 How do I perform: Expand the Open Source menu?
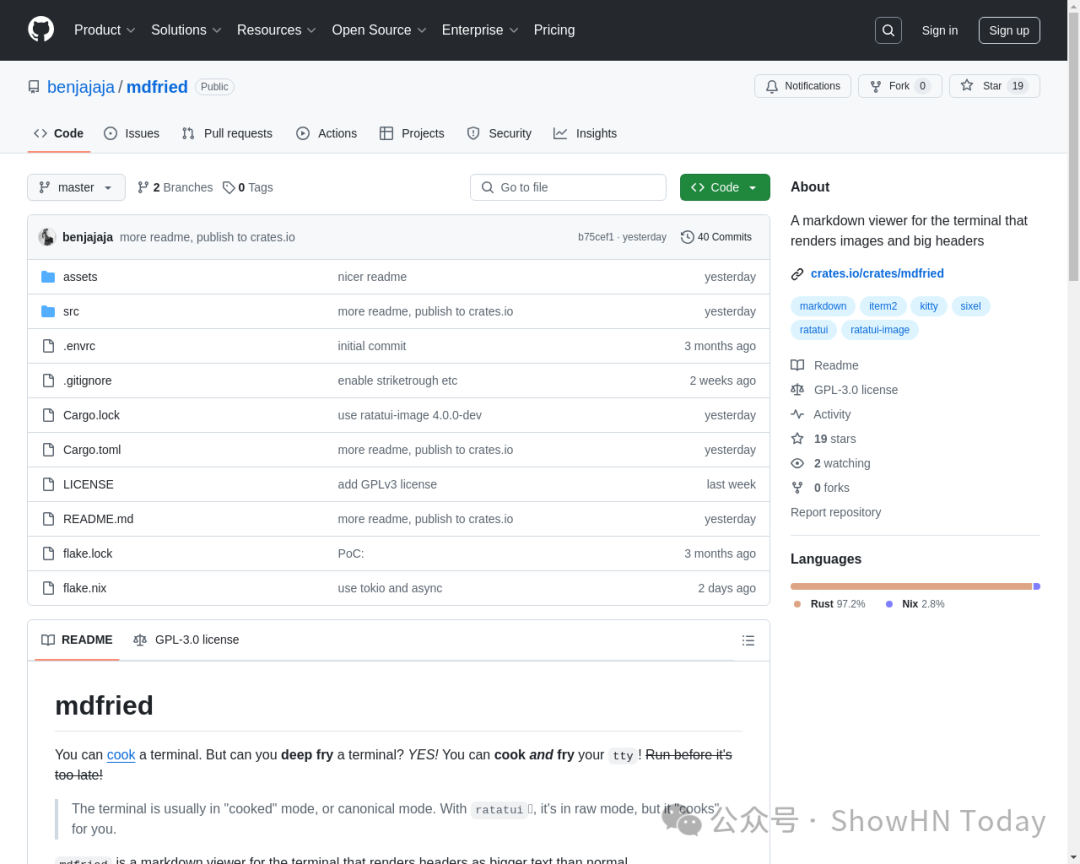[379, 30]
